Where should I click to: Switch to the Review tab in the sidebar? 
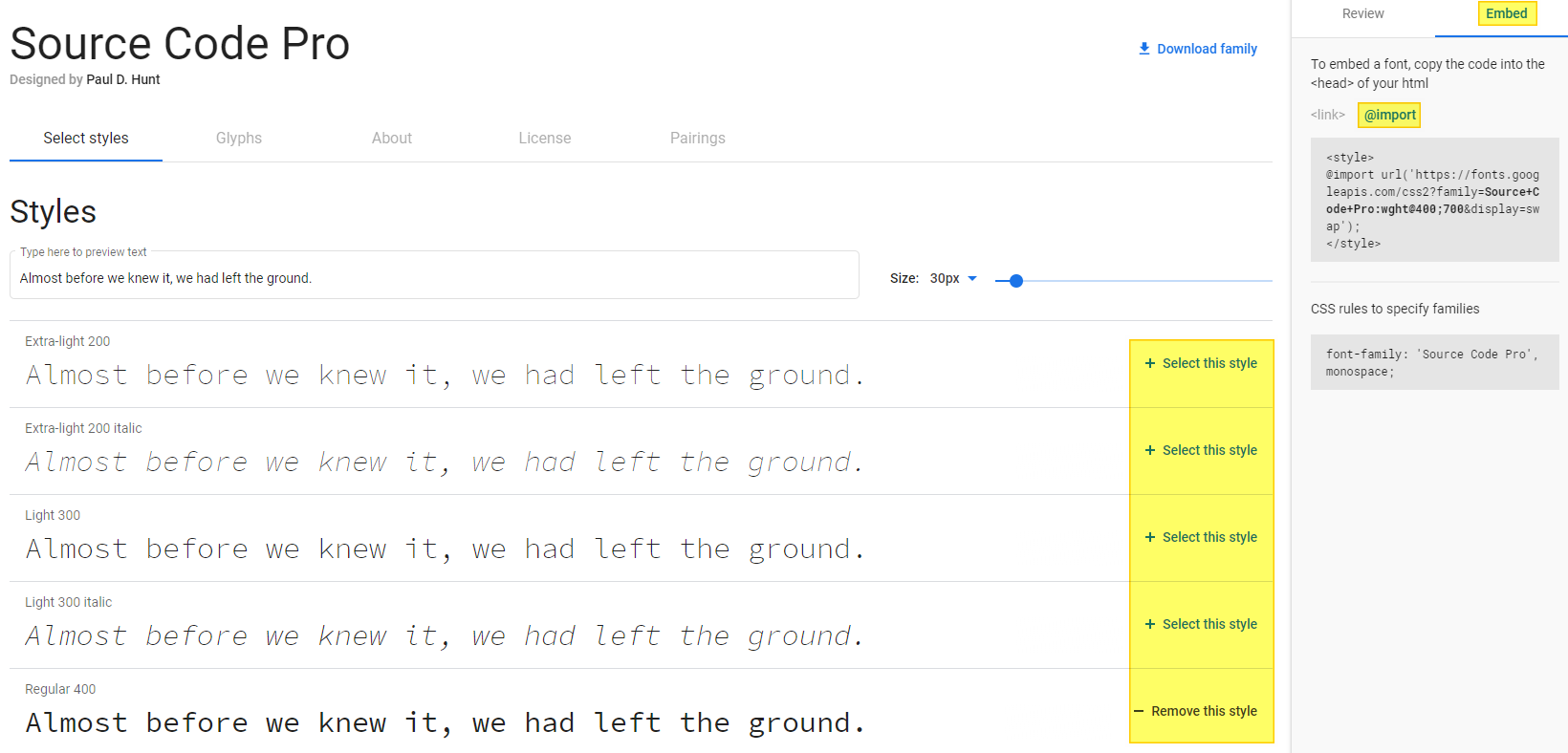pos(1362,13)
